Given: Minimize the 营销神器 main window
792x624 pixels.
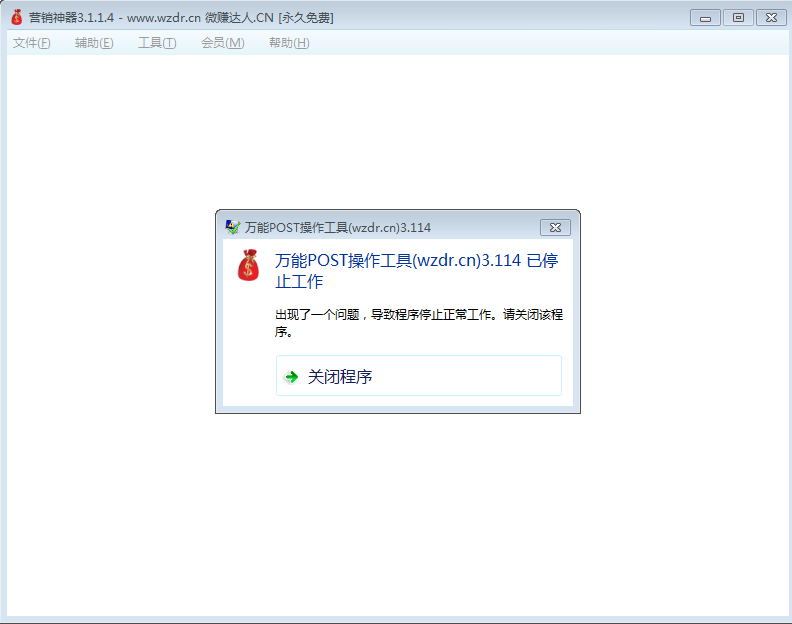Looking at the screenshot, I should 706,17.
